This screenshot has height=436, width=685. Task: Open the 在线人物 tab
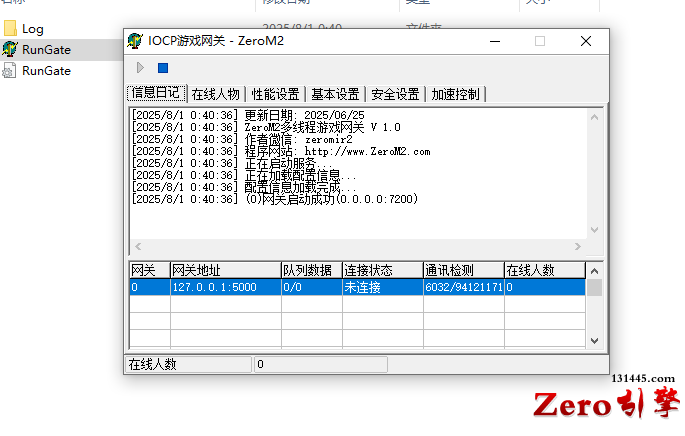click(216, 94)
